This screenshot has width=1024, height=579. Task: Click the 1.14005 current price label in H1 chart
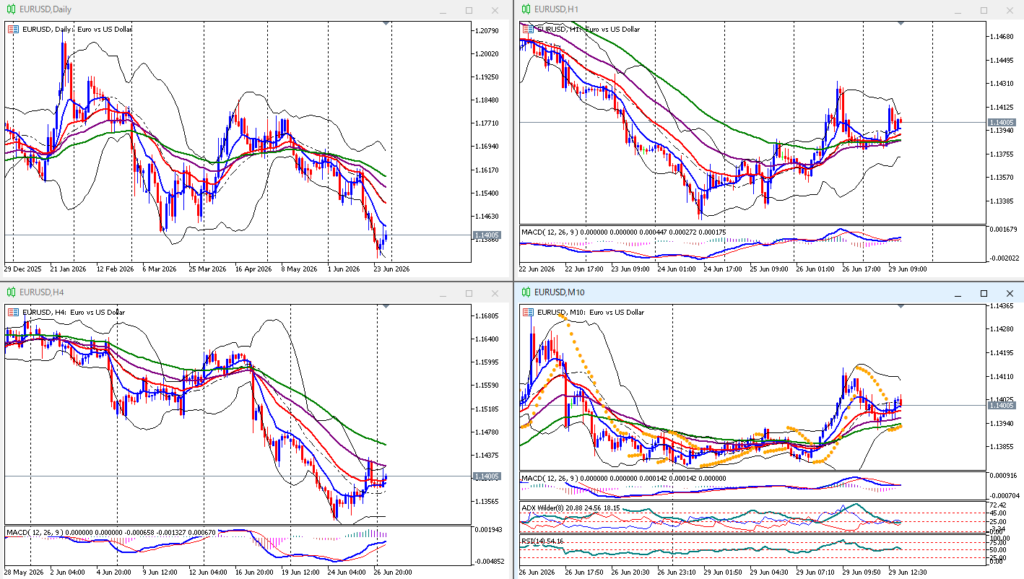coord(1001,122)
